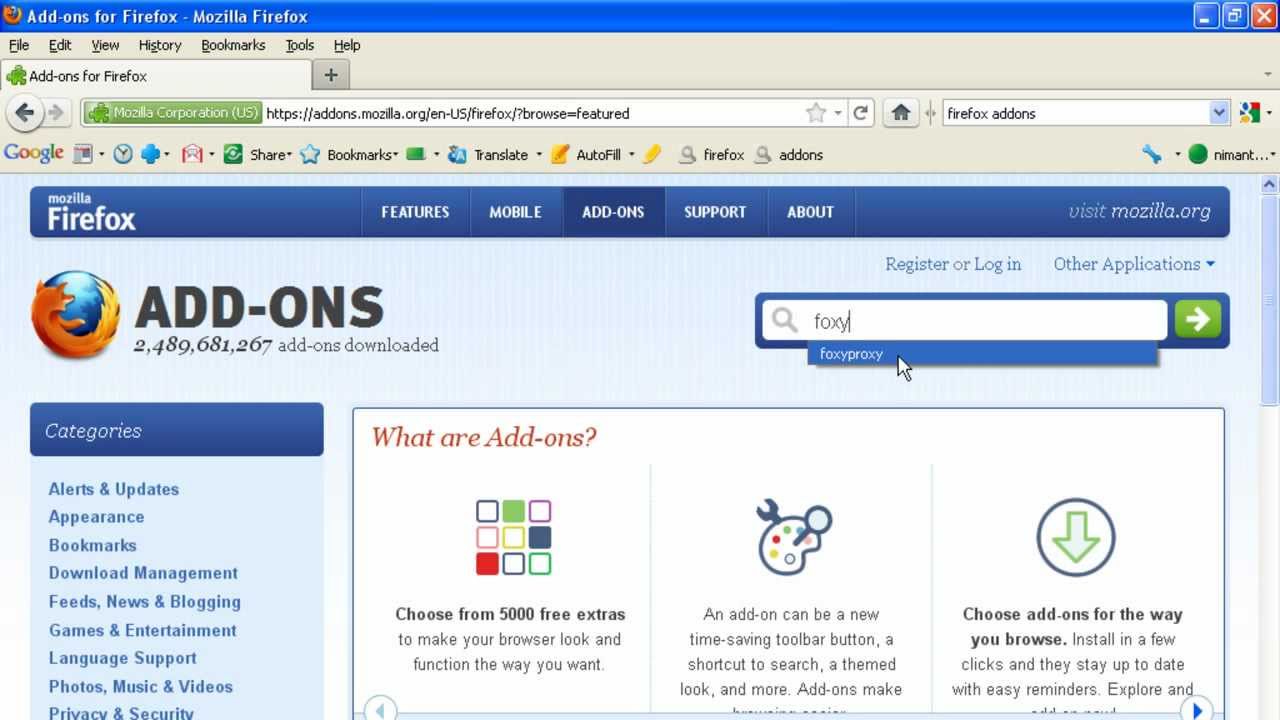Open the Tools menu
The width and height of the screenshot is (1280, 720).
[300, 45]
